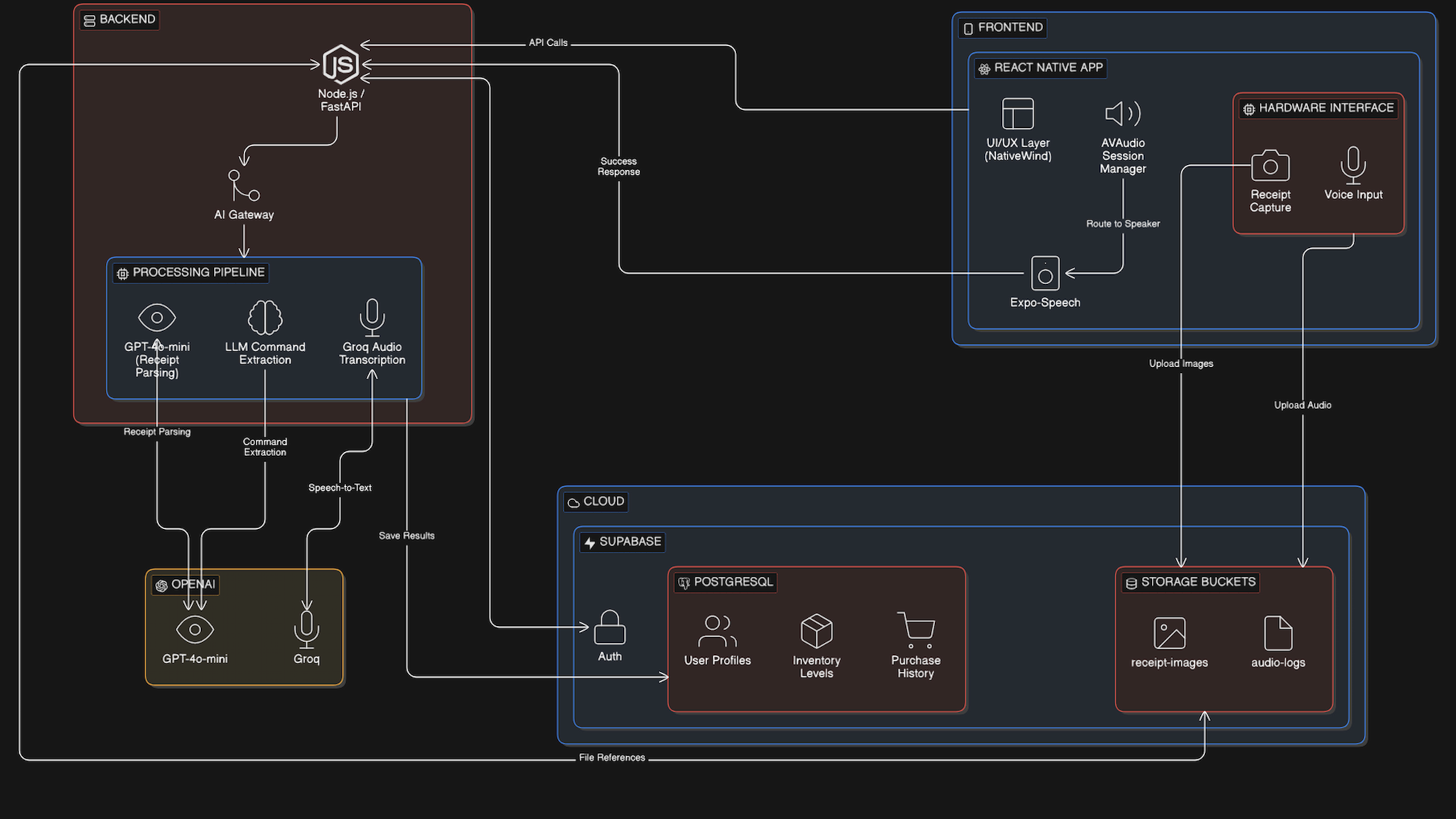Click the Auth padlock icon
Image resolution: width=1456 pixels, height=819 pixels.
tap(610, 627)
